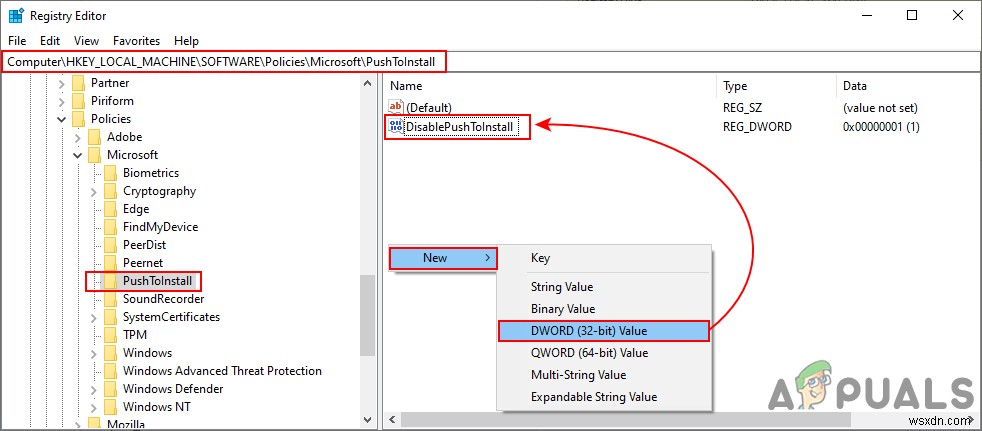982x431 pixels.
Task: Click the Windows folder icon
Action: point(110,353)
